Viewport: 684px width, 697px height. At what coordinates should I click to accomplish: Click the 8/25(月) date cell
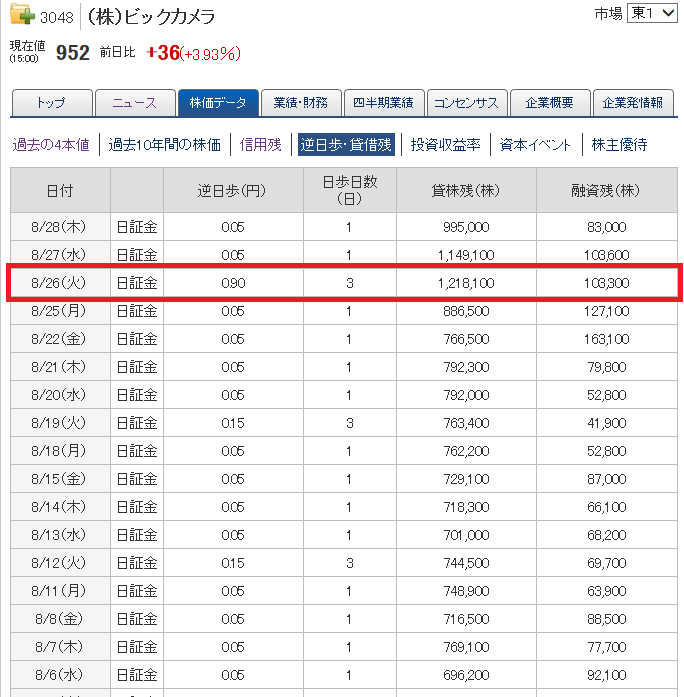(59, 311)
